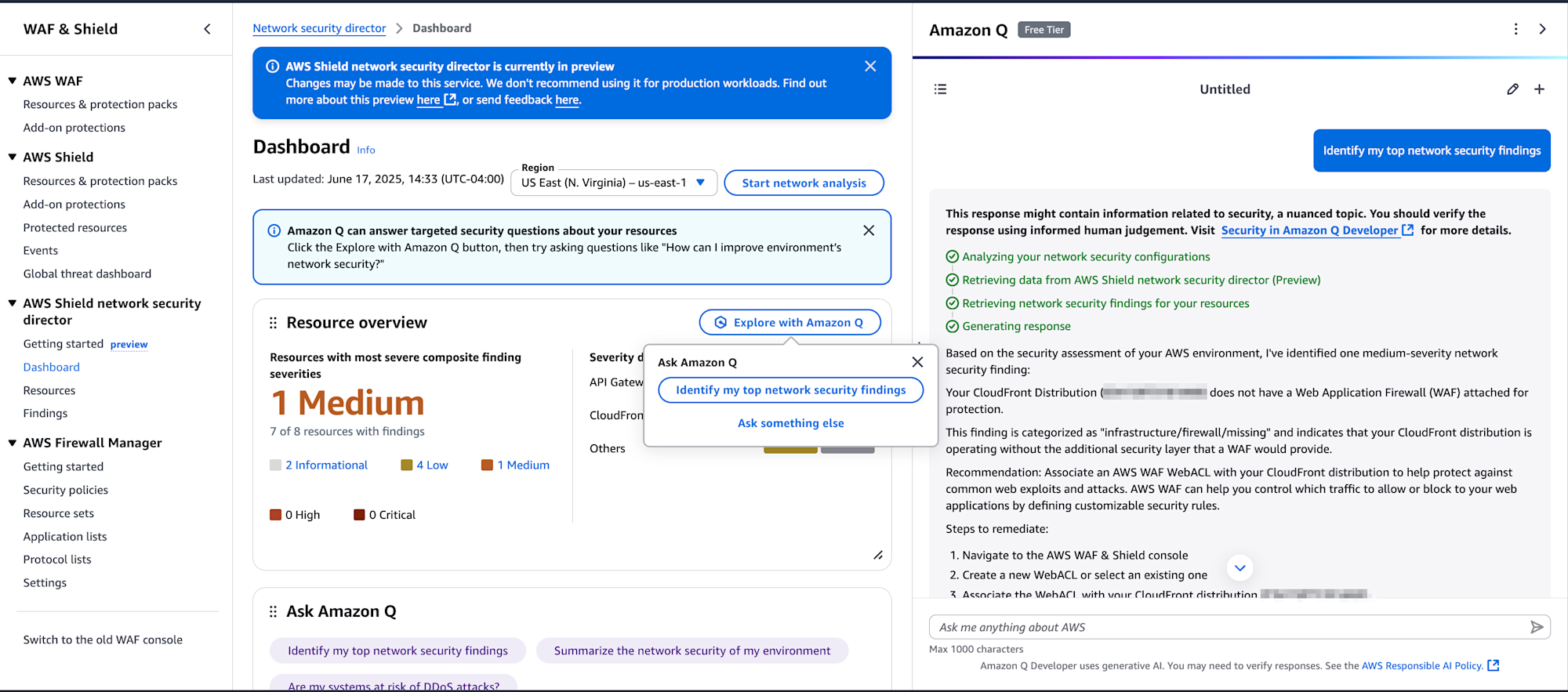Click Ask something else link
The width and height of the screenshot is (1568, 692).
(790, 423)
